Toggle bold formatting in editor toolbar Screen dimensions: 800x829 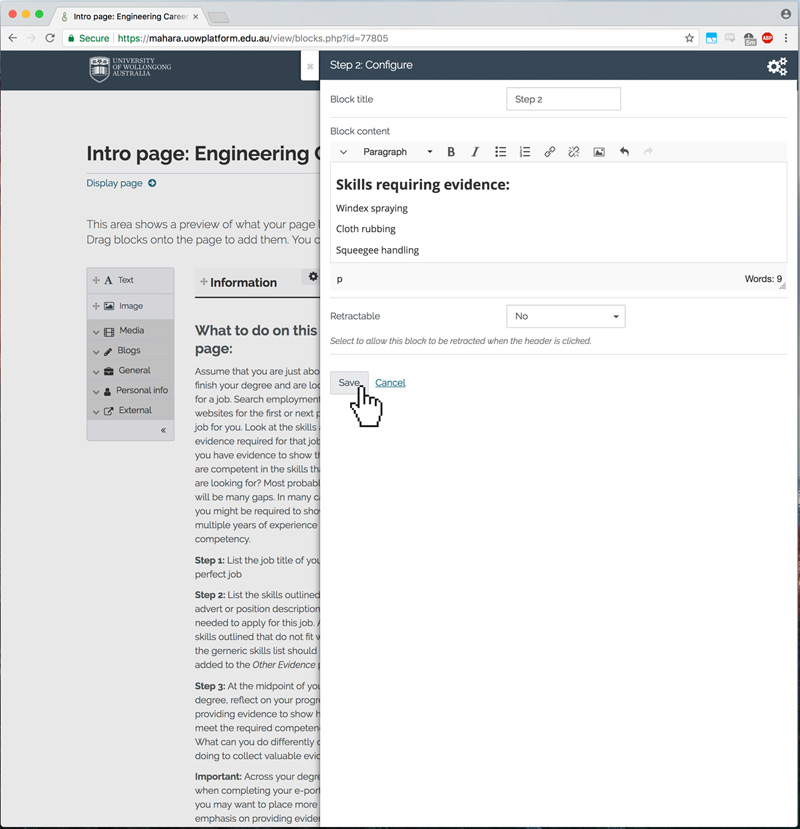[x=451, y=152]
